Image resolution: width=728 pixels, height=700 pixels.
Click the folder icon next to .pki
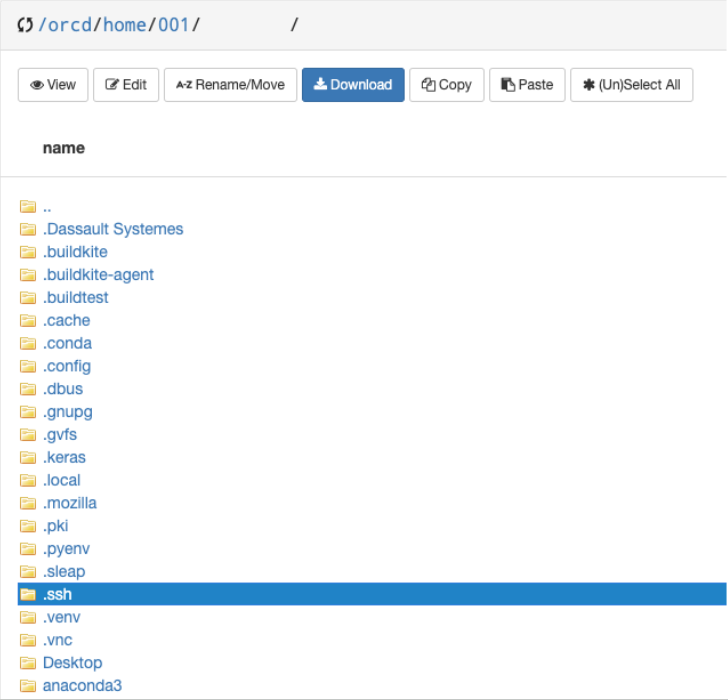28,526
